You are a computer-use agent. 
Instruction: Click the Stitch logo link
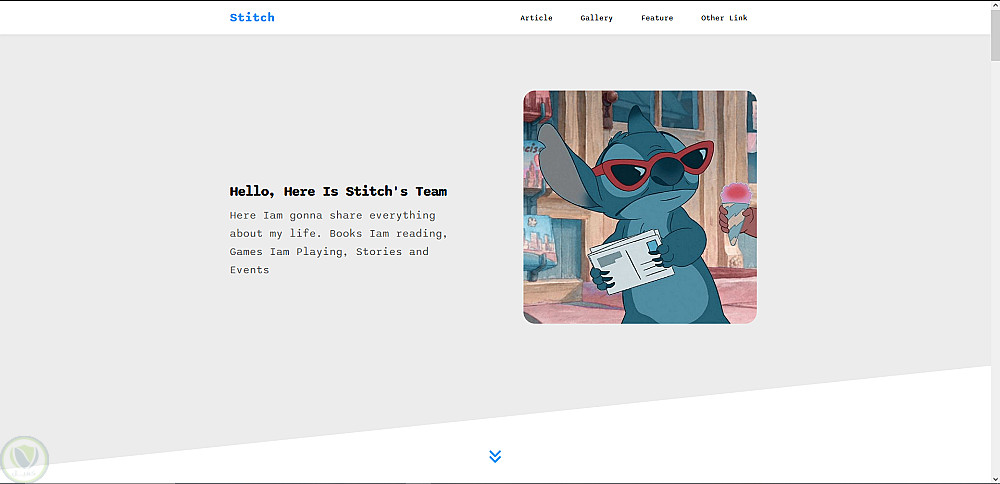pos(252,17)
